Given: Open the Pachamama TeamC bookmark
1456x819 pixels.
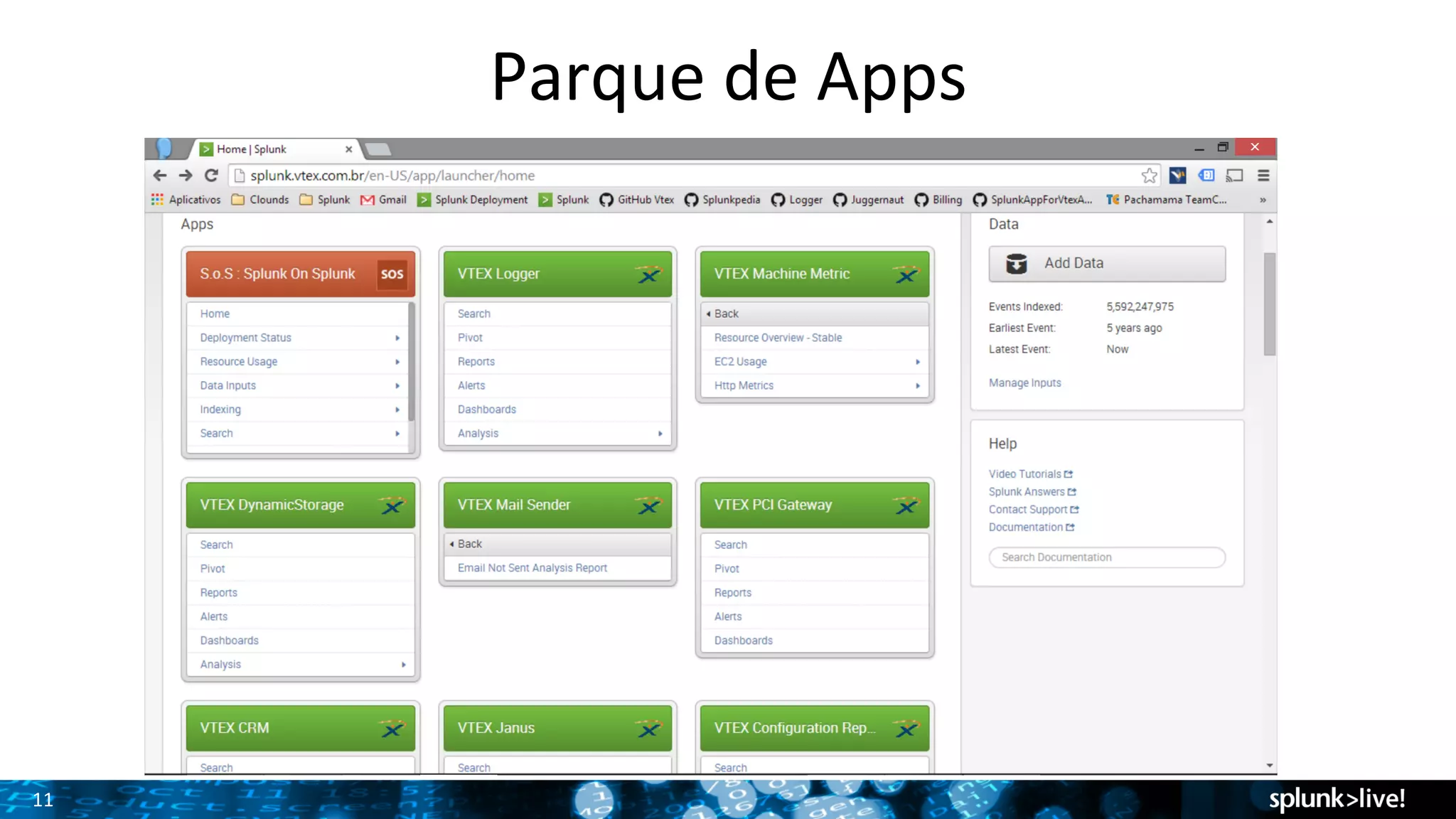Looking at the screenshot, I should coord(1167,200).
